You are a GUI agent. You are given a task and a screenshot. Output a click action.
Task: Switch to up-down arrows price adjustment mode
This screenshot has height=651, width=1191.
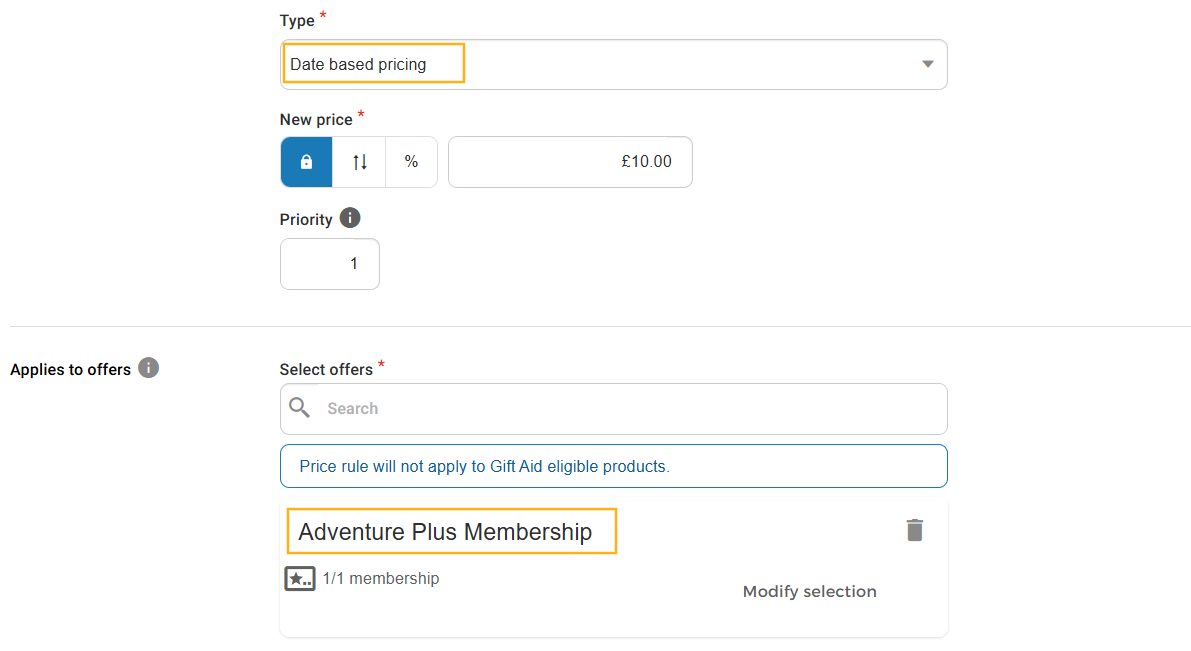(x=359, y=162)
